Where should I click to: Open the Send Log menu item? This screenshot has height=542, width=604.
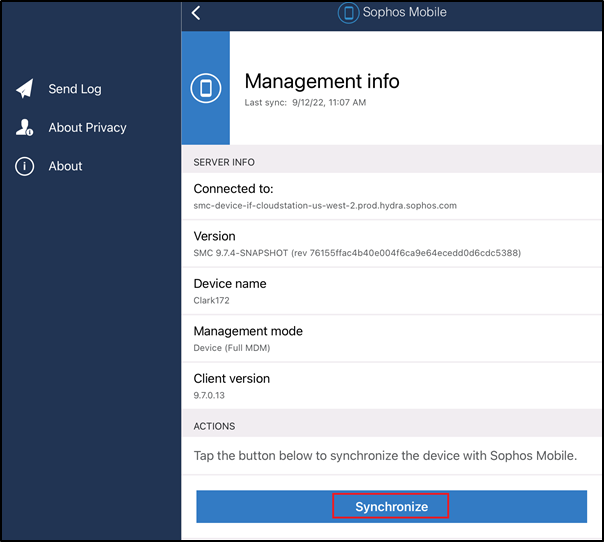[x=75, y=89]
